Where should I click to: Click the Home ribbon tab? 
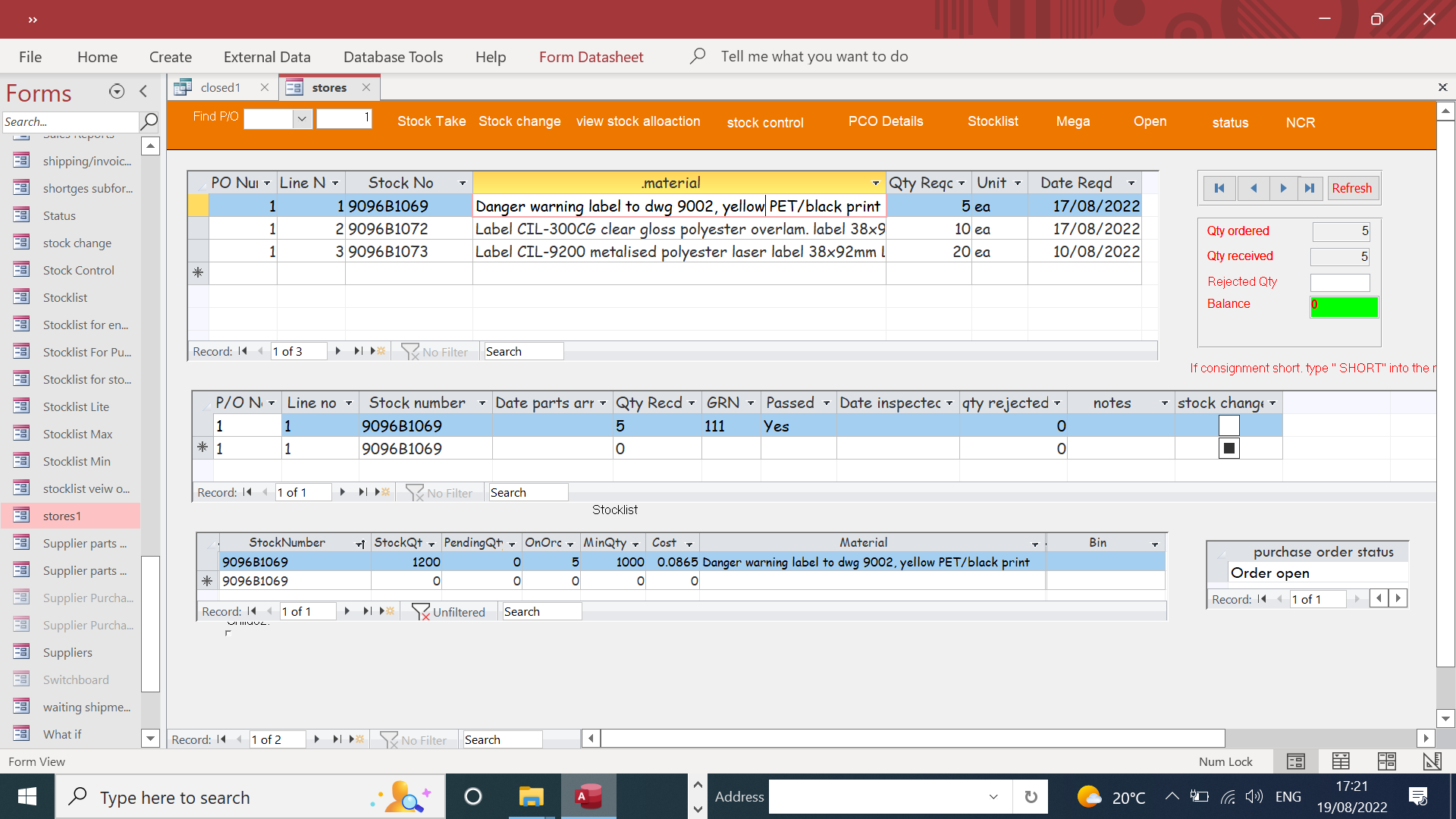[x=97, y=57]
